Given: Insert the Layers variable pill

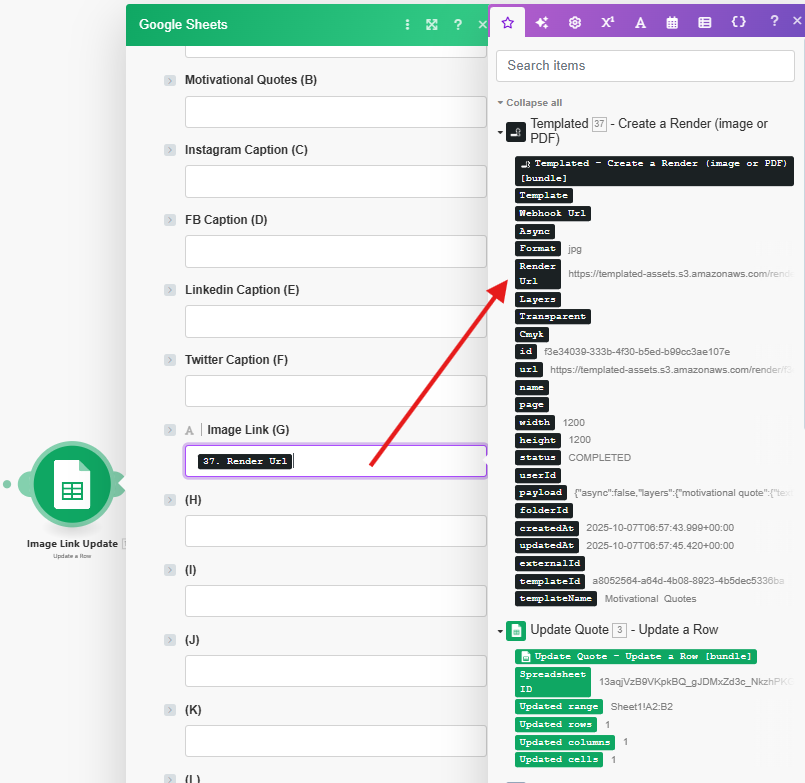Looking at the screenshot, I should coord(538,299).
